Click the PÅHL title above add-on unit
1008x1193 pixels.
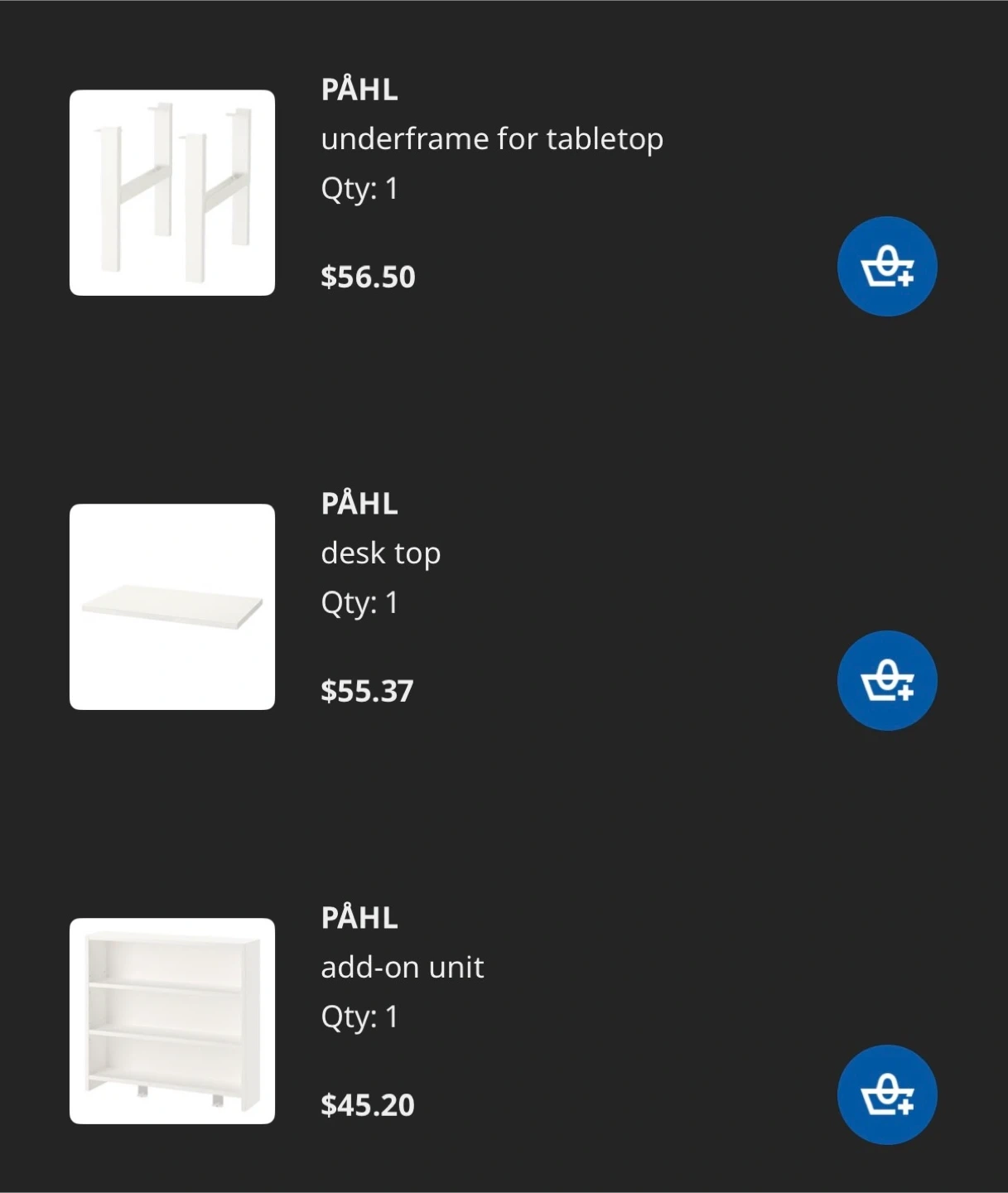tap(359, 918)
